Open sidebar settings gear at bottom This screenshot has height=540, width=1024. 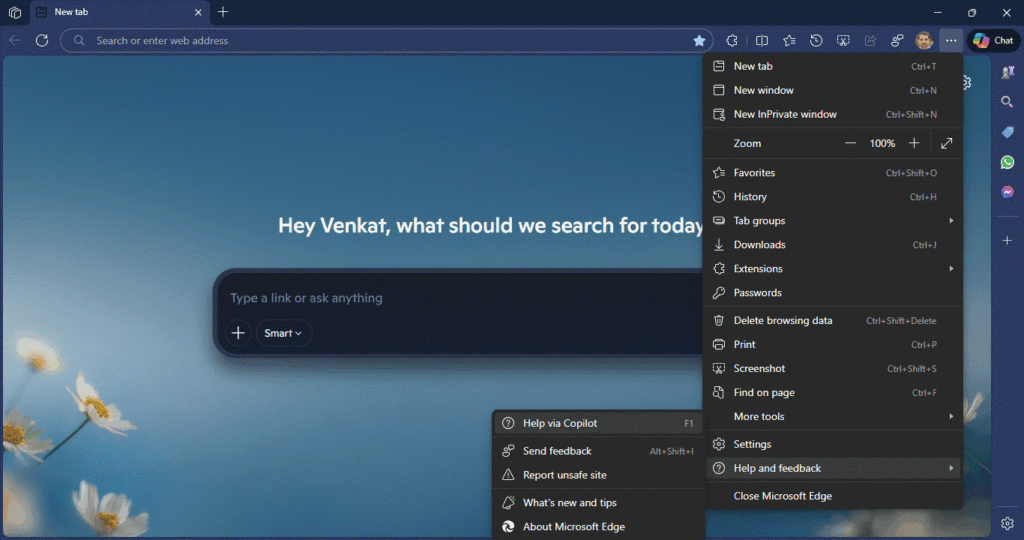coord(1007,523)
